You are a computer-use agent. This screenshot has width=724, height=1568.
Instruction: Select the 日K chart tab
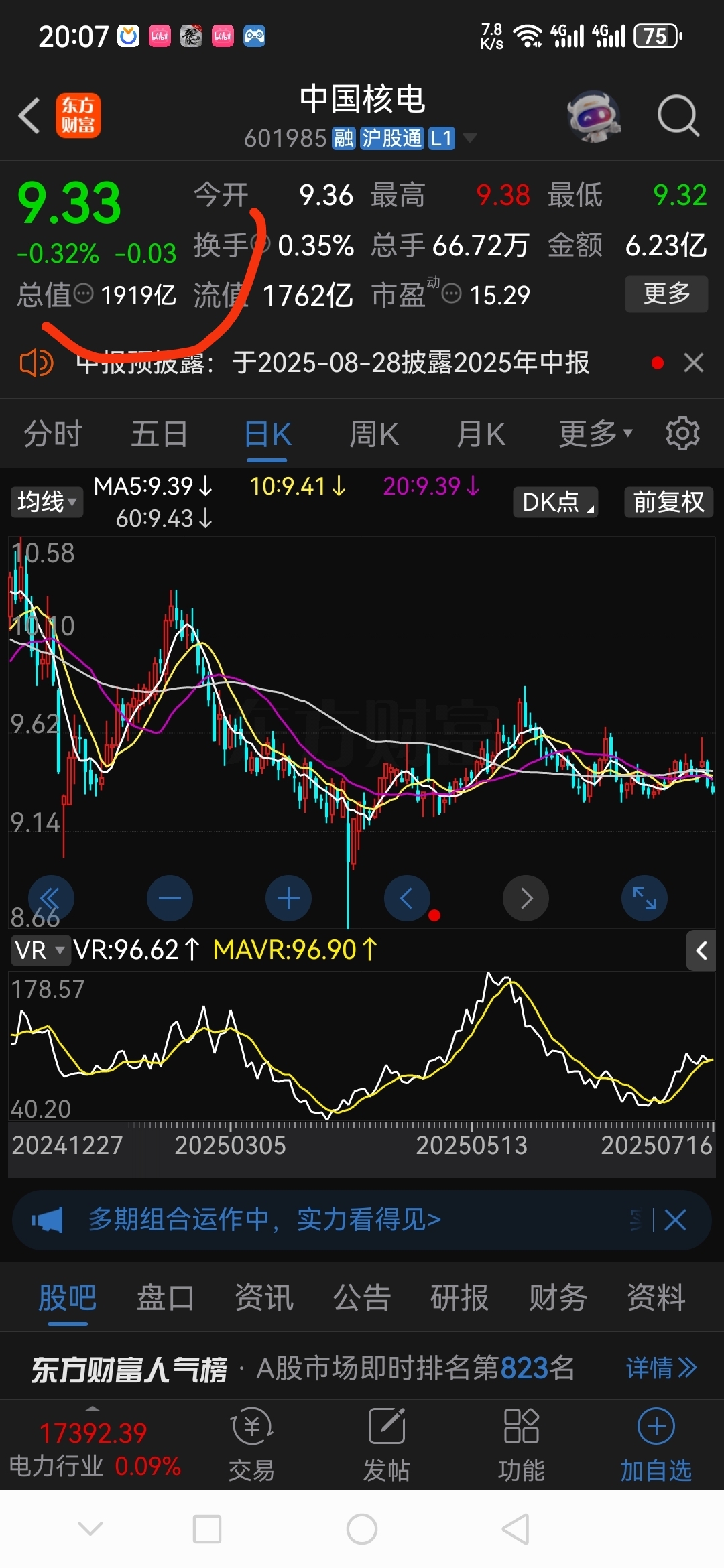pos(267,434)
